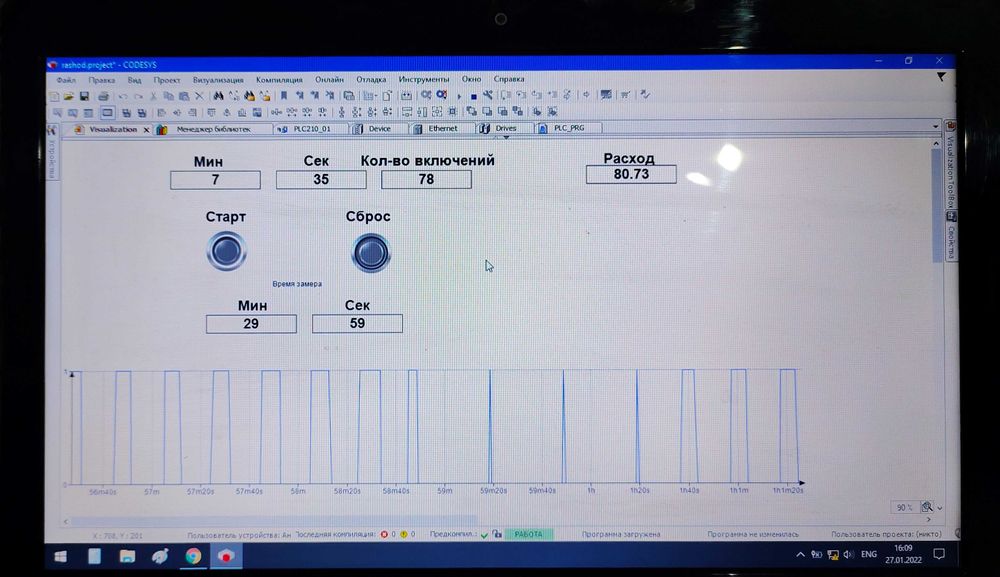Open the Вид menu
The width and height of the screenshot is (1000, 577).
[134, 80]
